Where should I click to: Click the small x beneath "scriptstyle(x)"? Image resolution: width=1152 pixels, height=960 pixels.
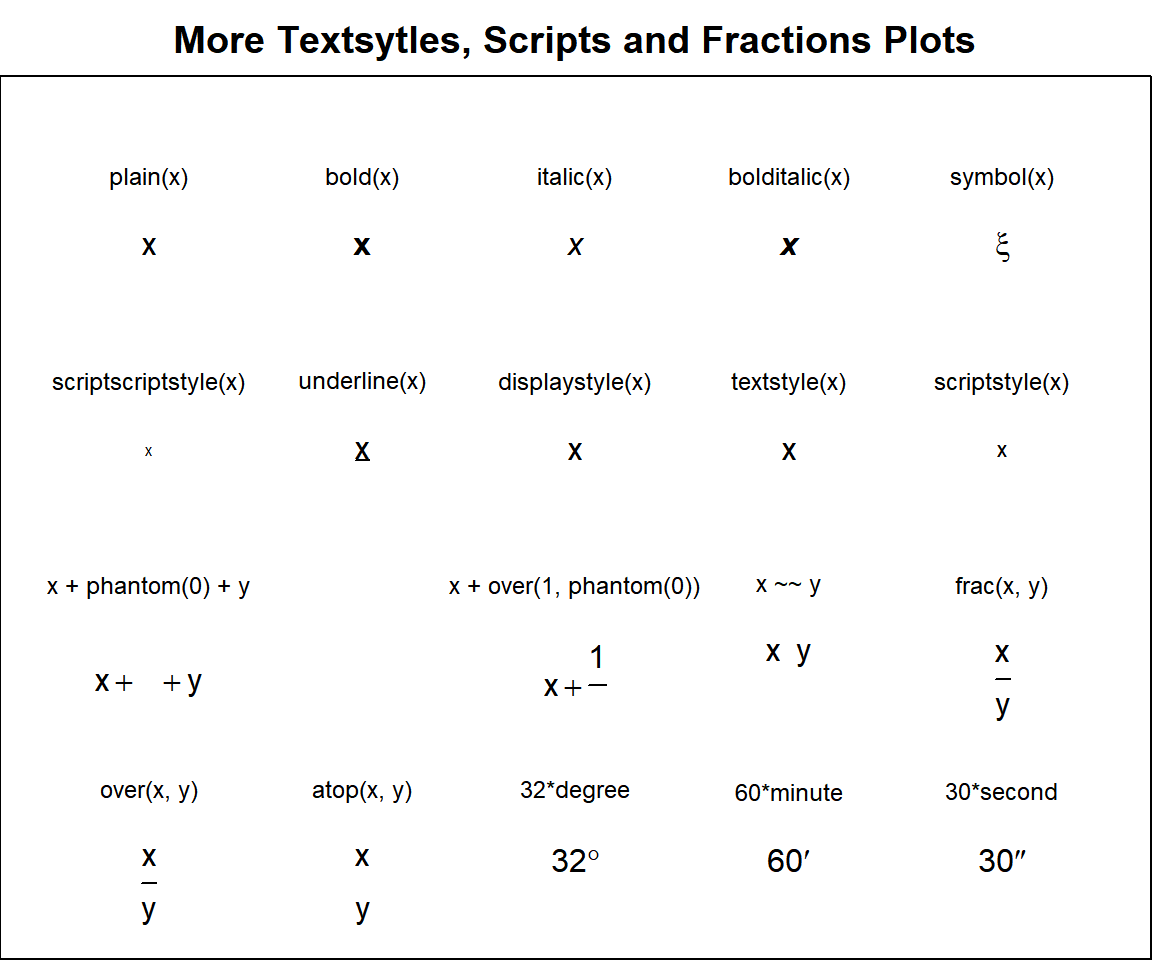pos(1002,451)
